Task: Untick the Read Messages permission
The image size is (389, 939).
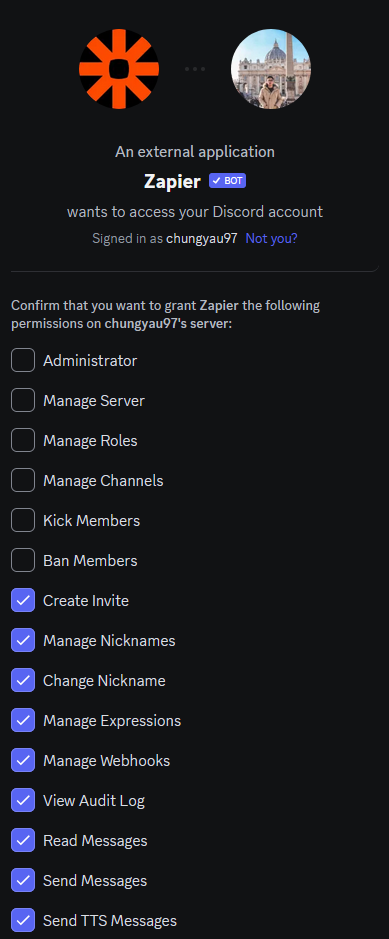Action: click(23, 841)
